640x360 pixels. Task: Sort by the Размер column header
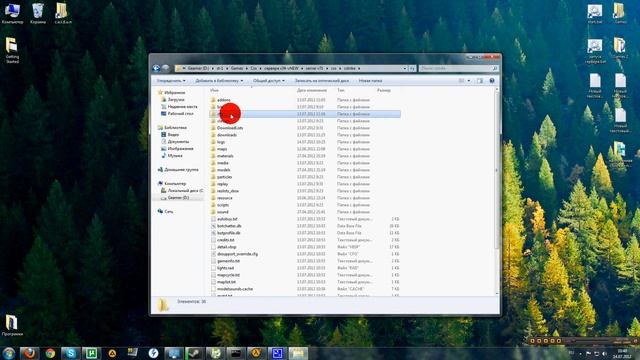(384, 90)
